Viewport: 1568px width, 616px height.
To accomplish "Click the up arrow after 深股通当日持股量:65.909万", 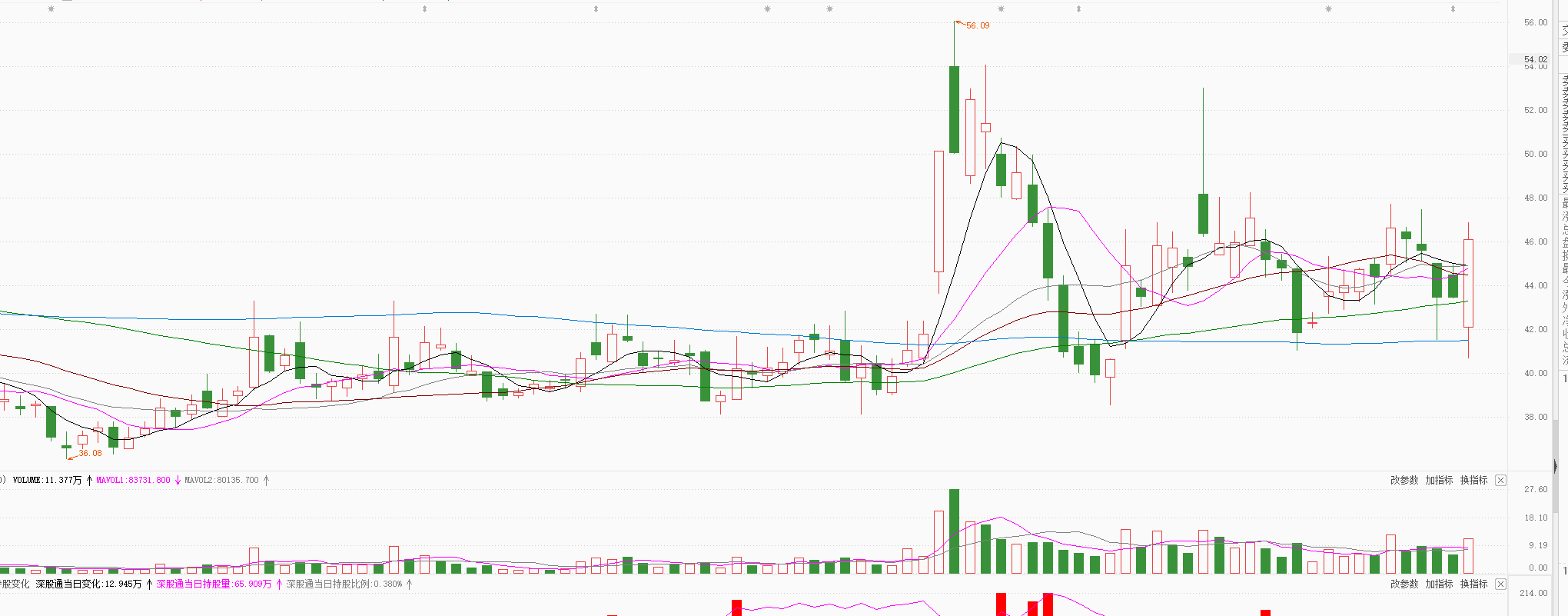I will tap(279, 584).
